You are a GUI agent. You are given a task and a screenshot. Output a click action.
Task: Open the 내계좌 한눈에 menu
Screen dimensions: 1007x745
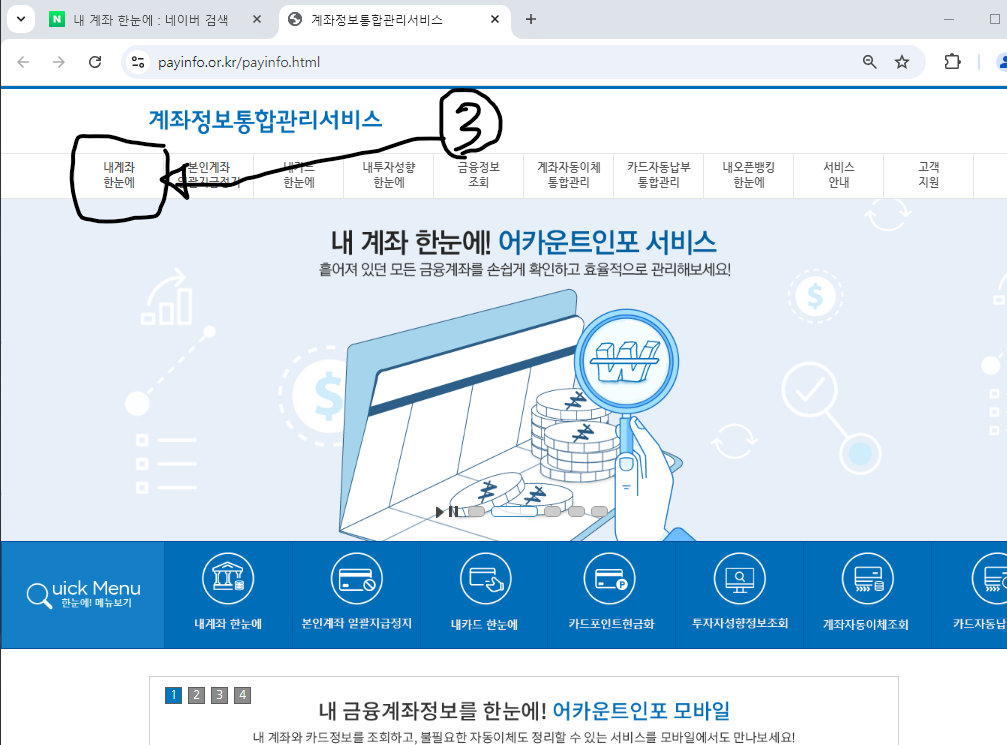point(119,175)
